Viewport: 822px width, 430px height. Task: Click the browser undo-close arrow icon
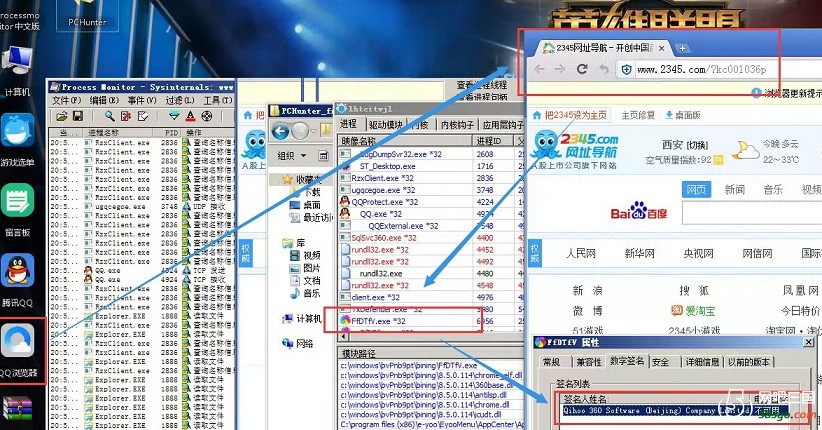click(604, 69)
